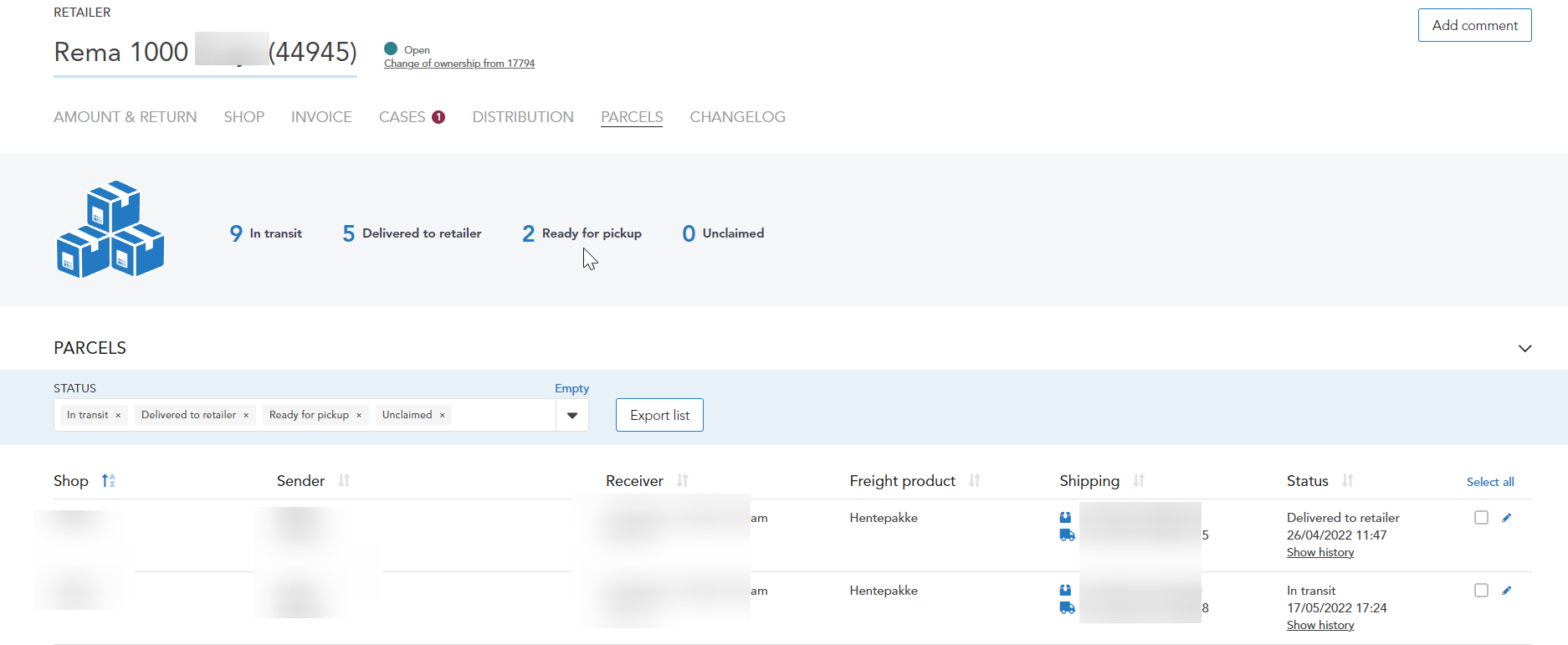Sort by Shipping column arrows
This screenshot has height=645, width=1568.
click(1139, 480)
